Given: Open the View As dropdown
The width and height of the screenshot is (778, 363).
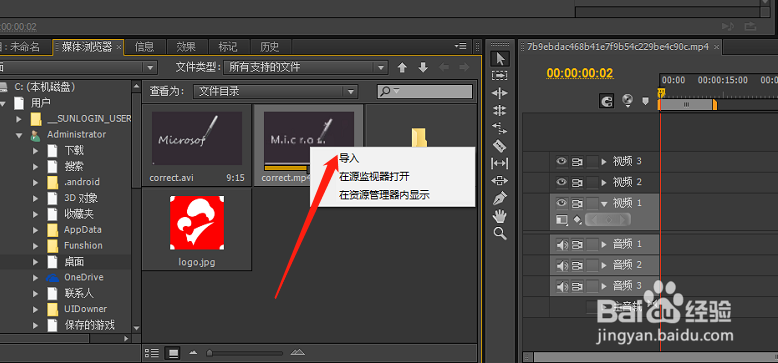Looking at the screenshot, I should pyautogui.click(x=275, y=91).
